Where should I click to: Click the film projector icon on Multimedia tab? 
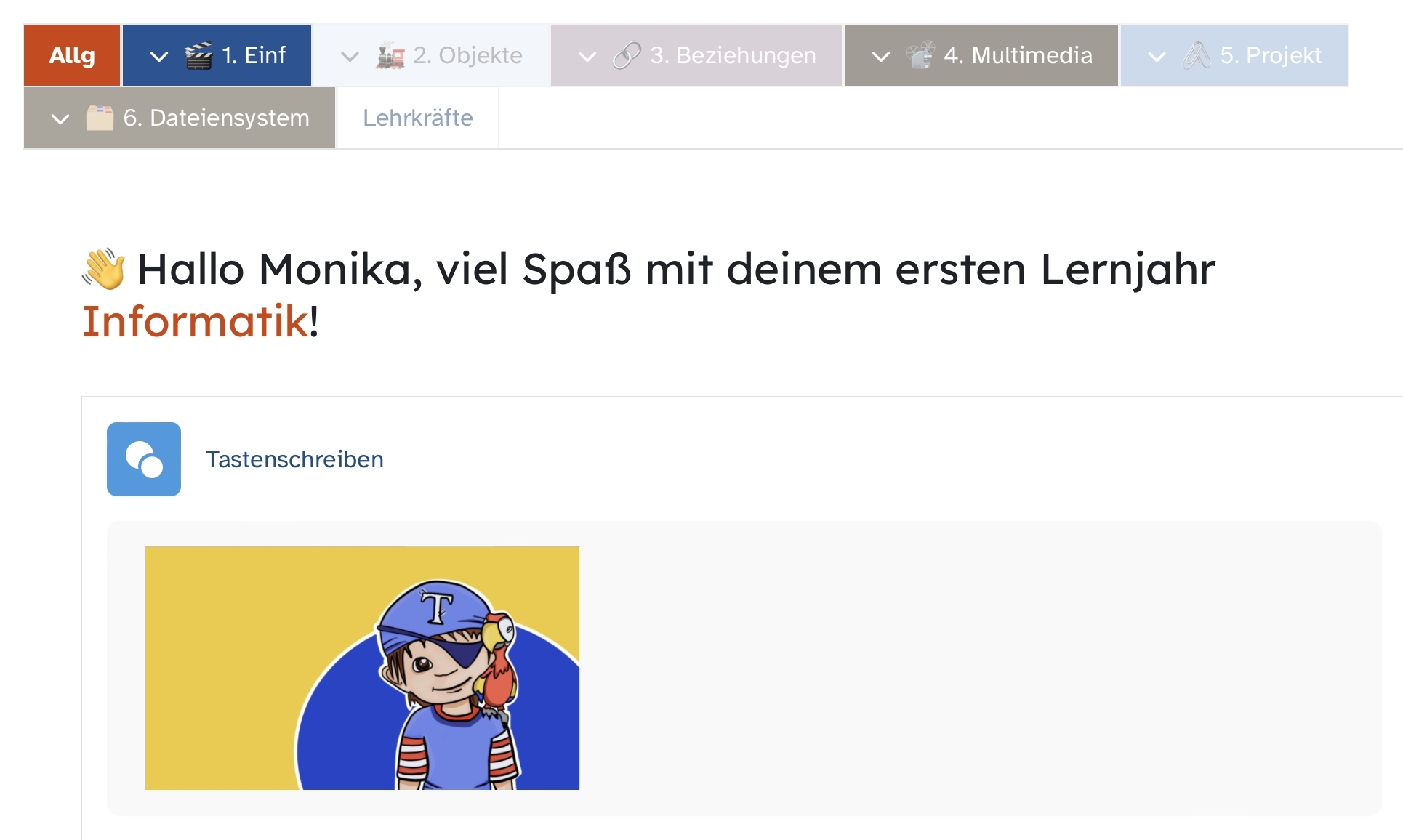(x=920, y=56)
